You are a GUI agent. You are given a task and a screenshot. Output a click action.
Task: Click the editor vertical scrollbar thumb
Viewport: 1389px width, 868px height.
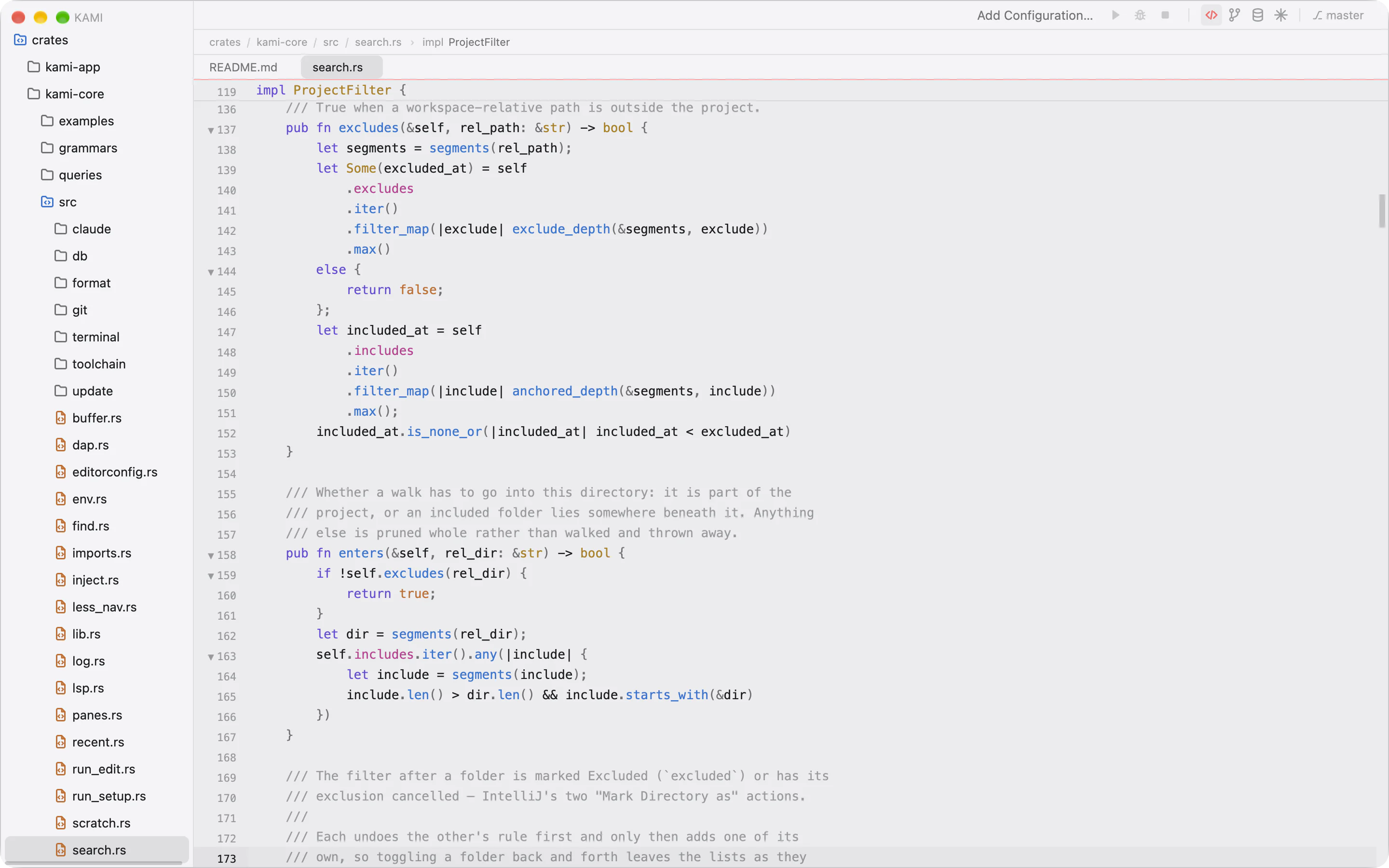pos(1382,211)
